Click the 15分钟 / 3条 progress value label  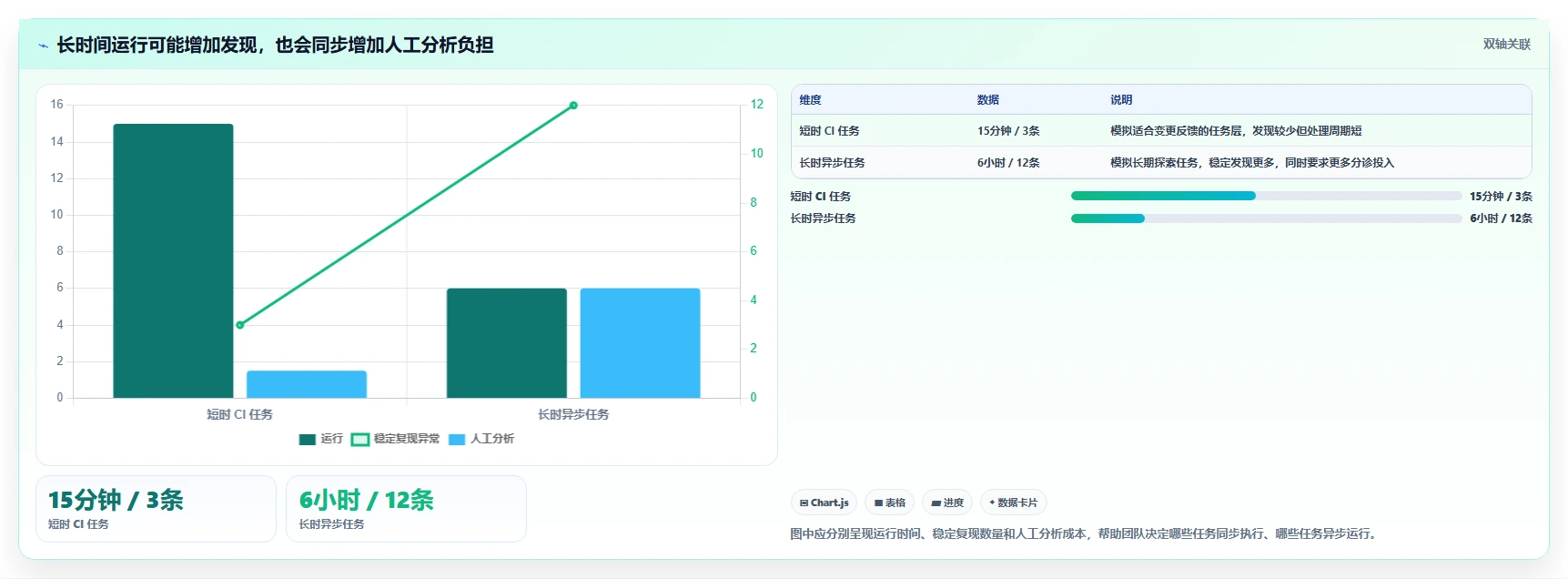coord(1501,197)
